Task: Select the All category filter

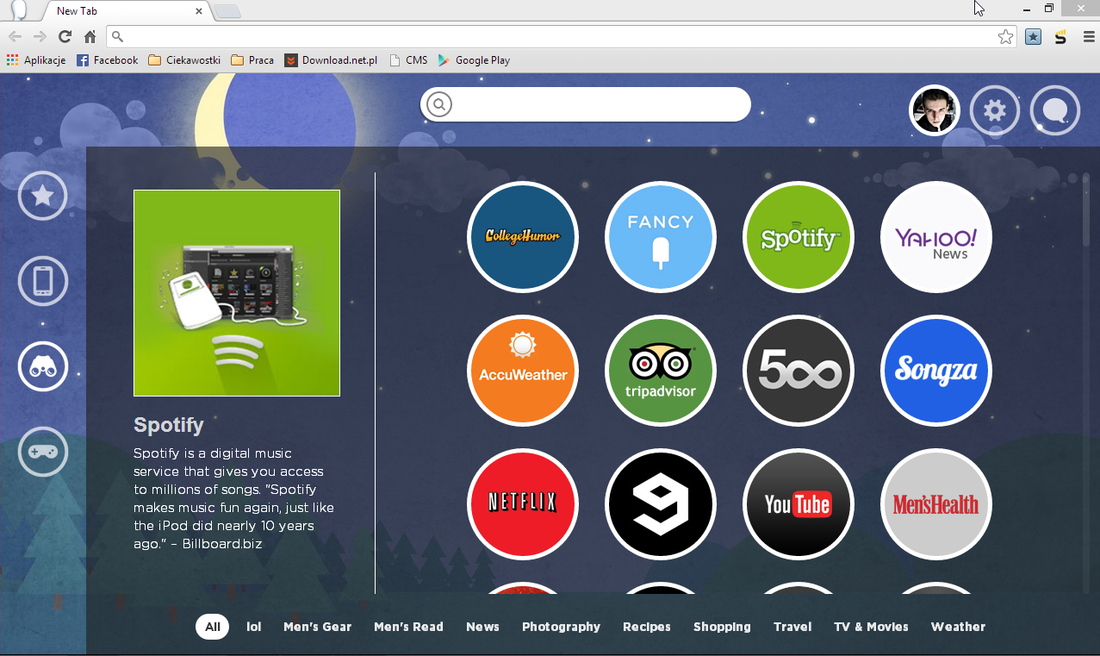Action: coord(213,627)
